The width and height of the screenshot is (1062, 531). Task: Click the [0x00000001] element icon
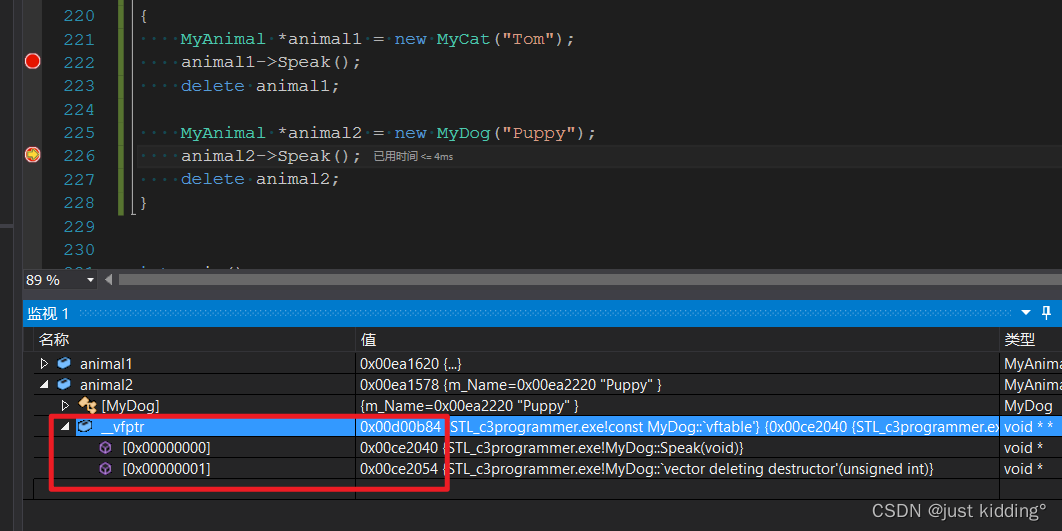point(106,469)
